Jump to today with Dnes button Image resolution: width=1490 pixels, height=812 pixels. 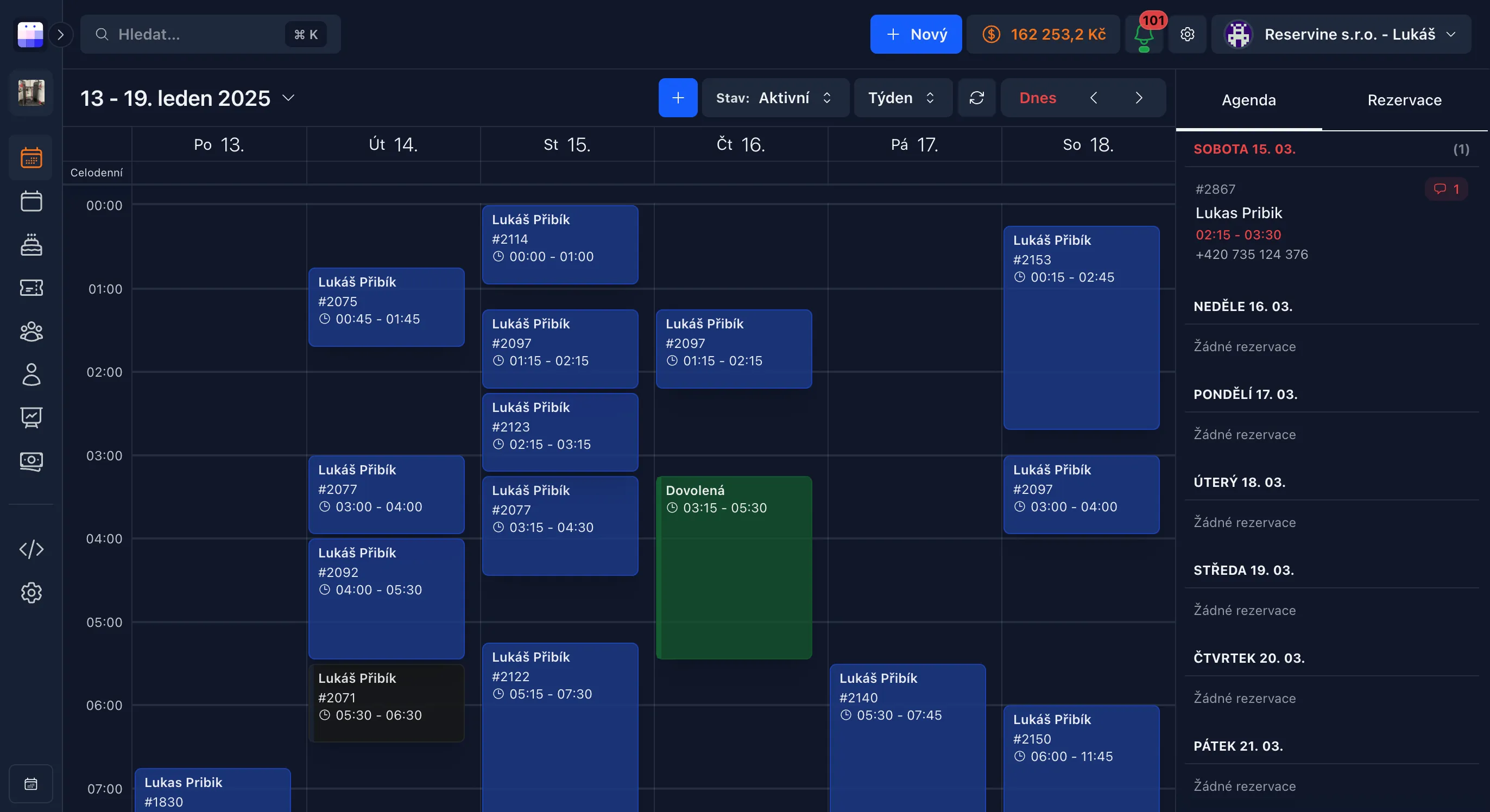(x=1037, y=98)
